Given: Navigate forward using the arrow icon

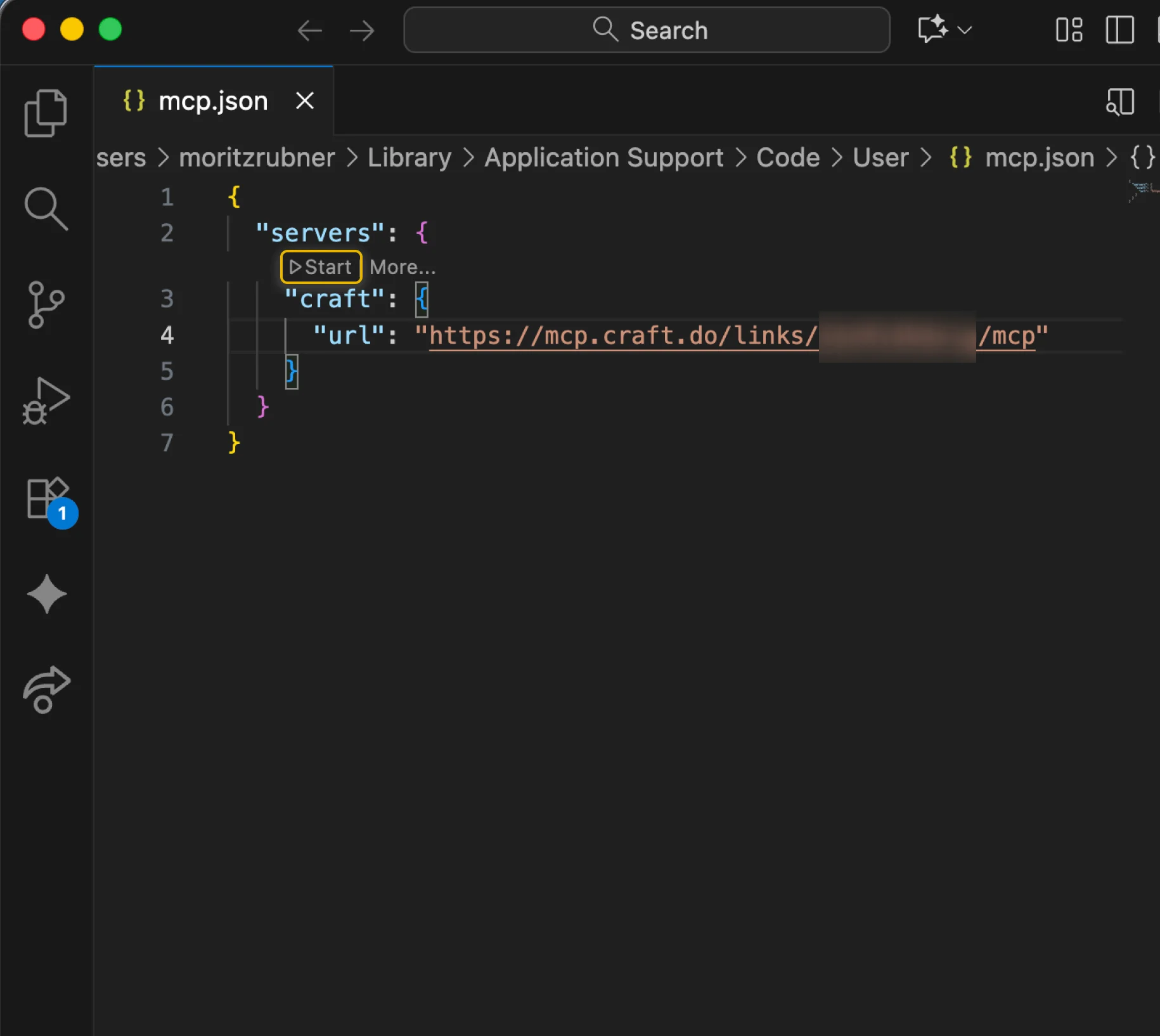Looking at the screenshot, I should point(362,30).
